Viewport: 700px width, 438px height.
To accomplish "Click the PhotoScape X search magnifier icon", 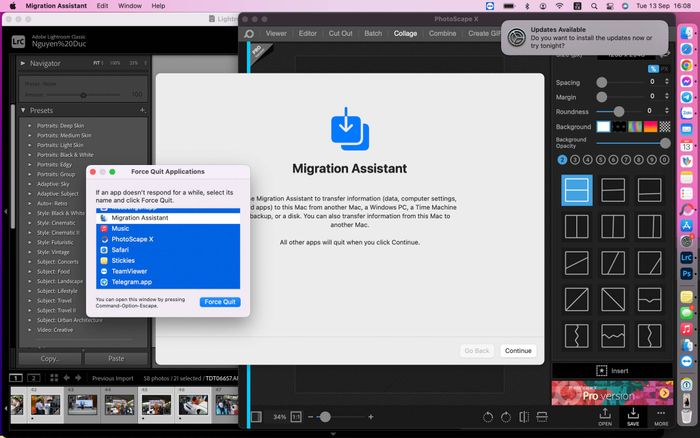I will point(249,33).
